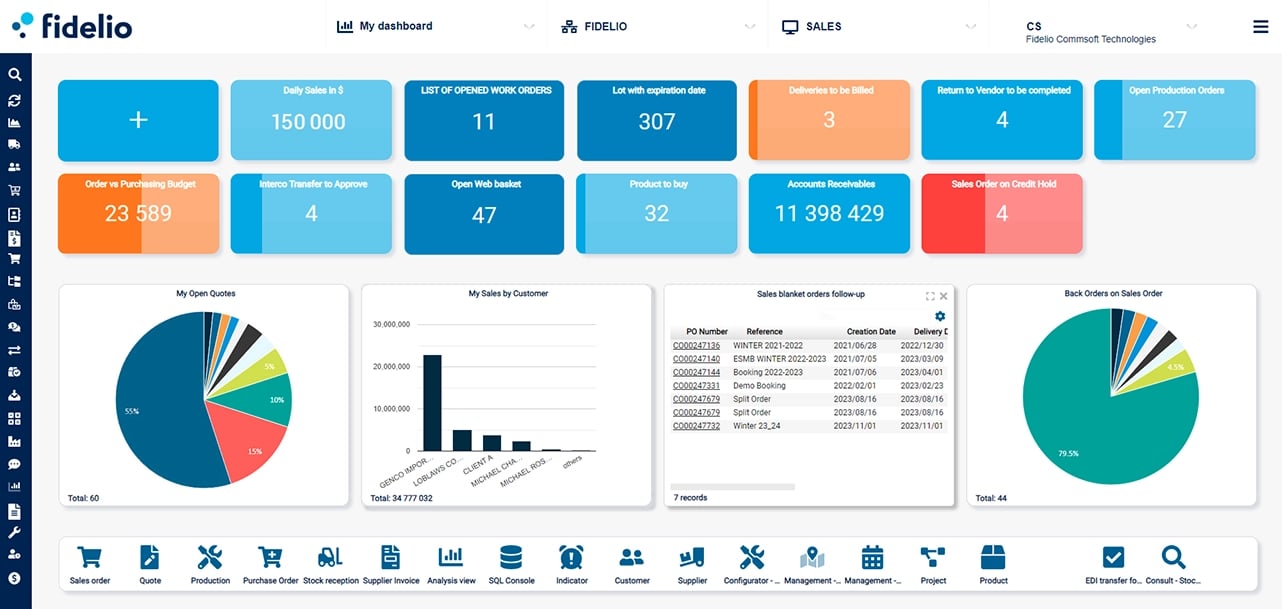Open Accounts Receivables tile
This screenshot has width=1282, height=609.
tap(829, 214)
